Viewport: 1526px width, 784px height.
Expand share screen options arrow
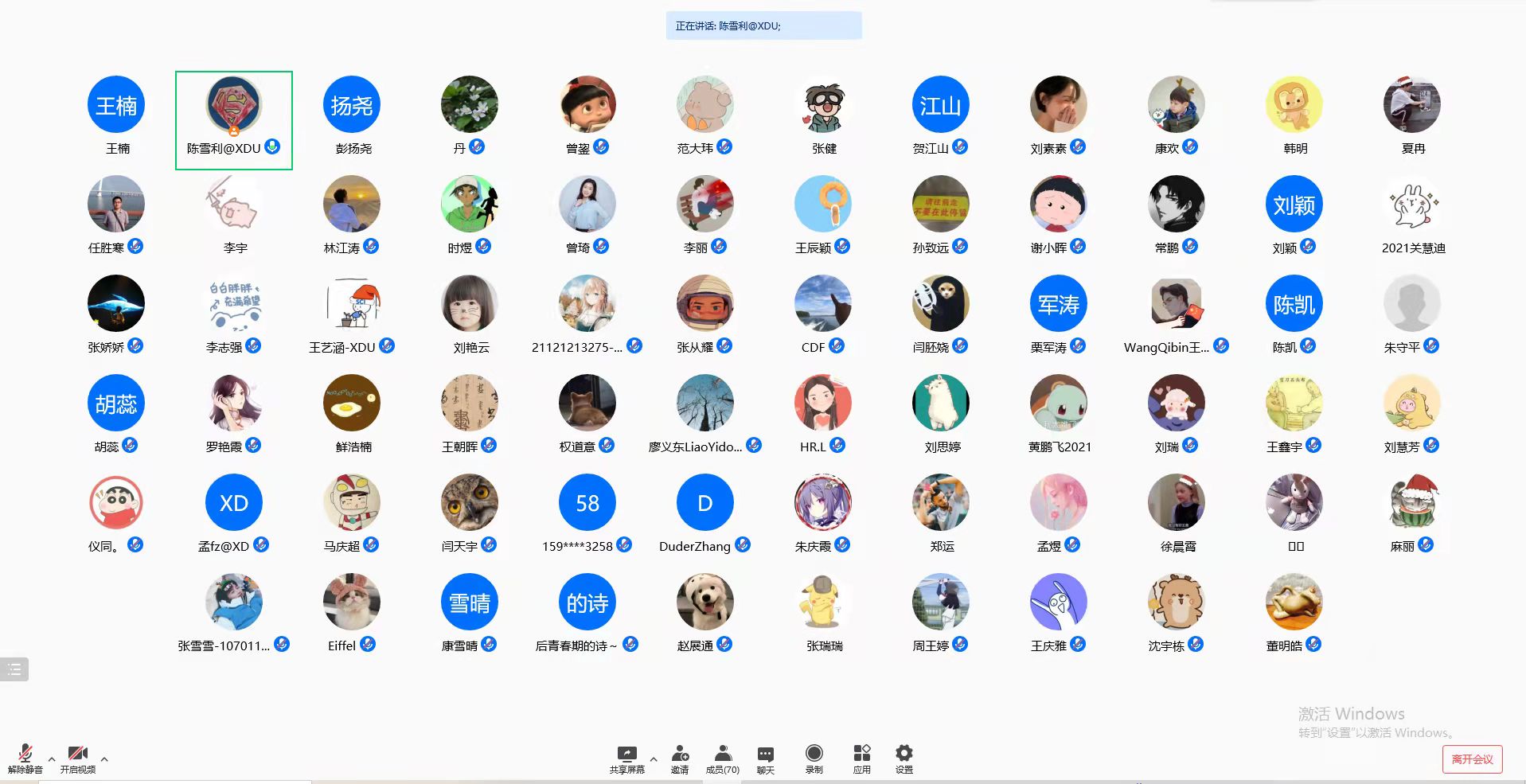tap(654, 759)
